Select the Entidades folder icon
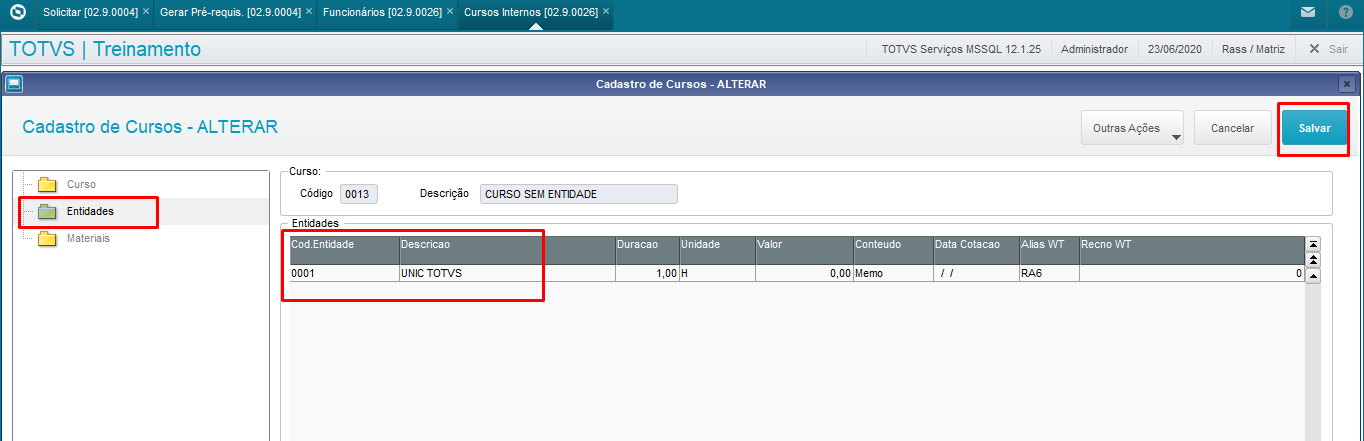 47,211
